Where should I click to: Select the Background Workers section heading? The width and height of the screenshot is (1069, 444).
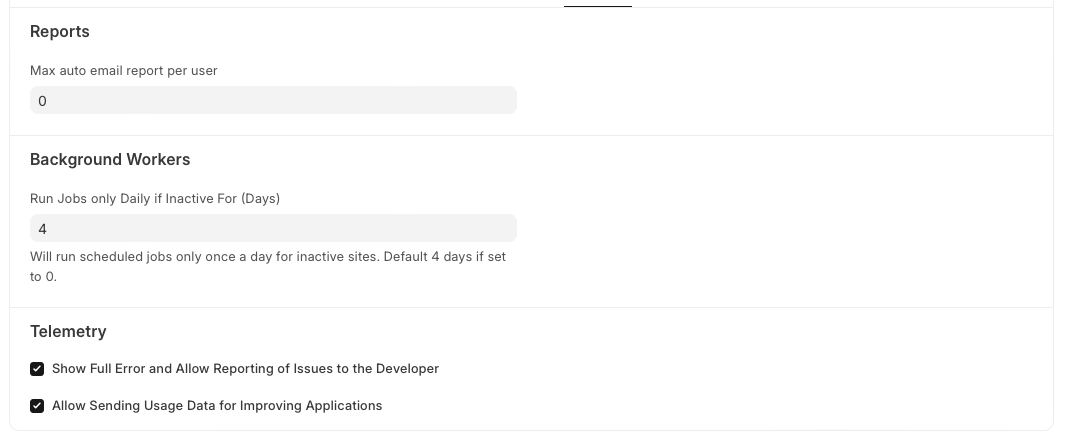[x=110, y=160]
